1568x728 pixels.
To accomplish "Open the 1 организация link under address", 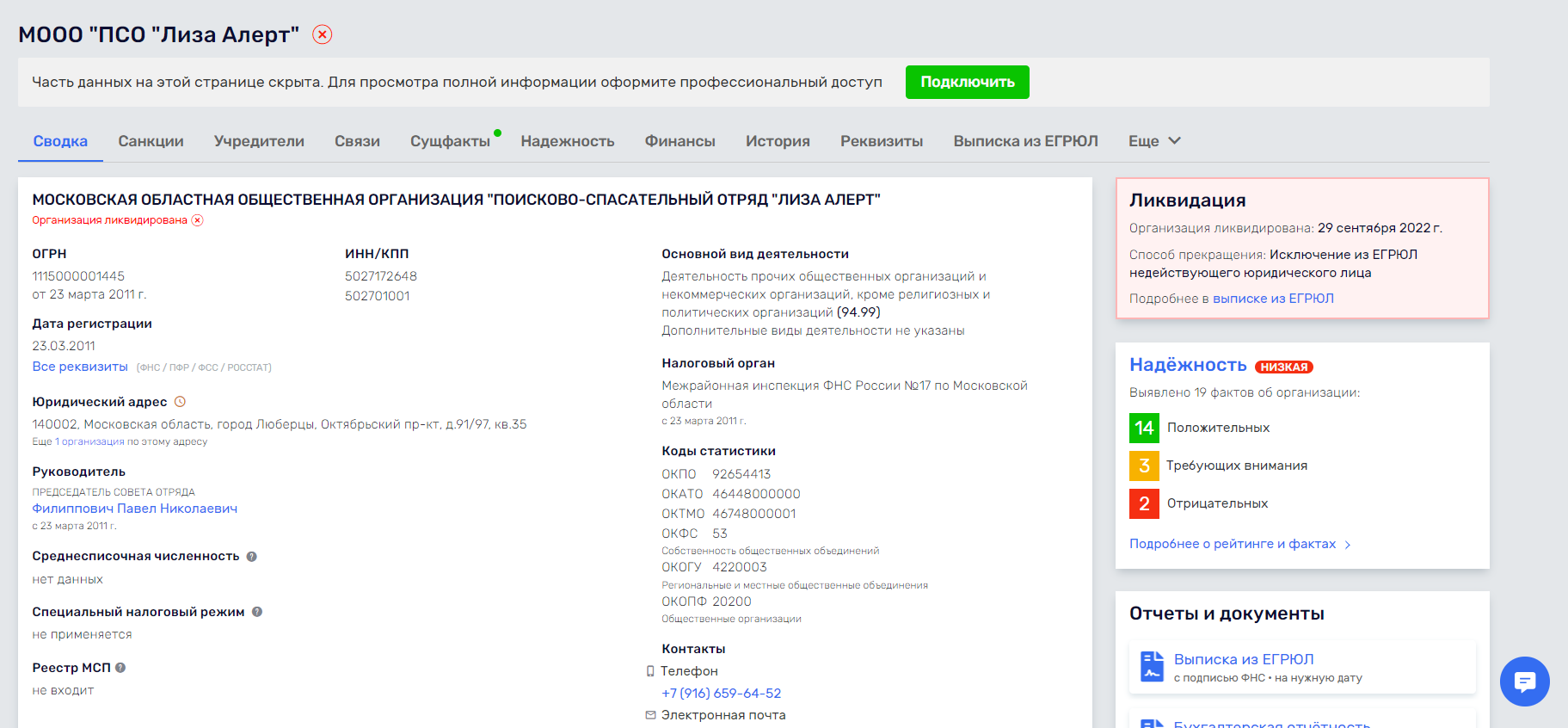I will (89, 441).
